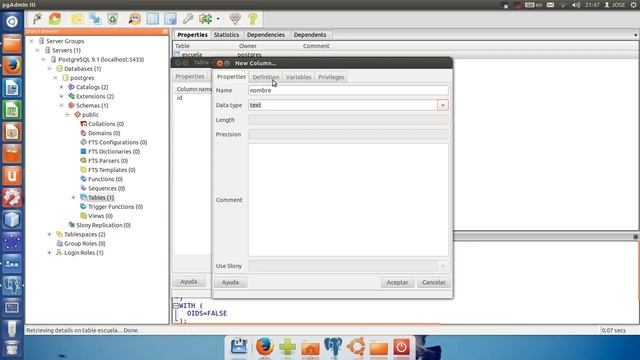Click the Plugins puzzle-piece icon
640x360 pixels.
[x=205, y=18]
